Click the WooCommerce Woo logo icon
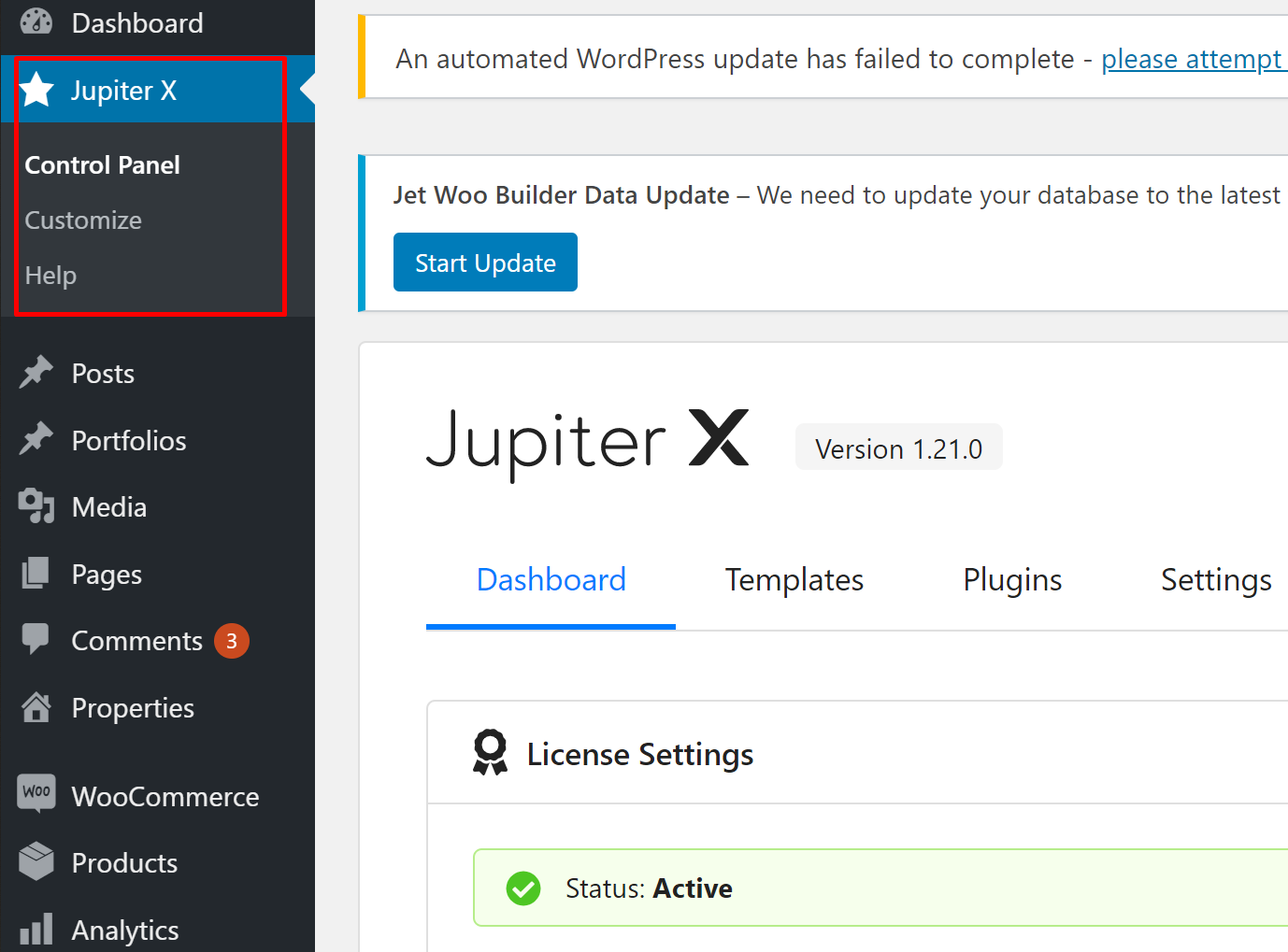 click(36, 792)
